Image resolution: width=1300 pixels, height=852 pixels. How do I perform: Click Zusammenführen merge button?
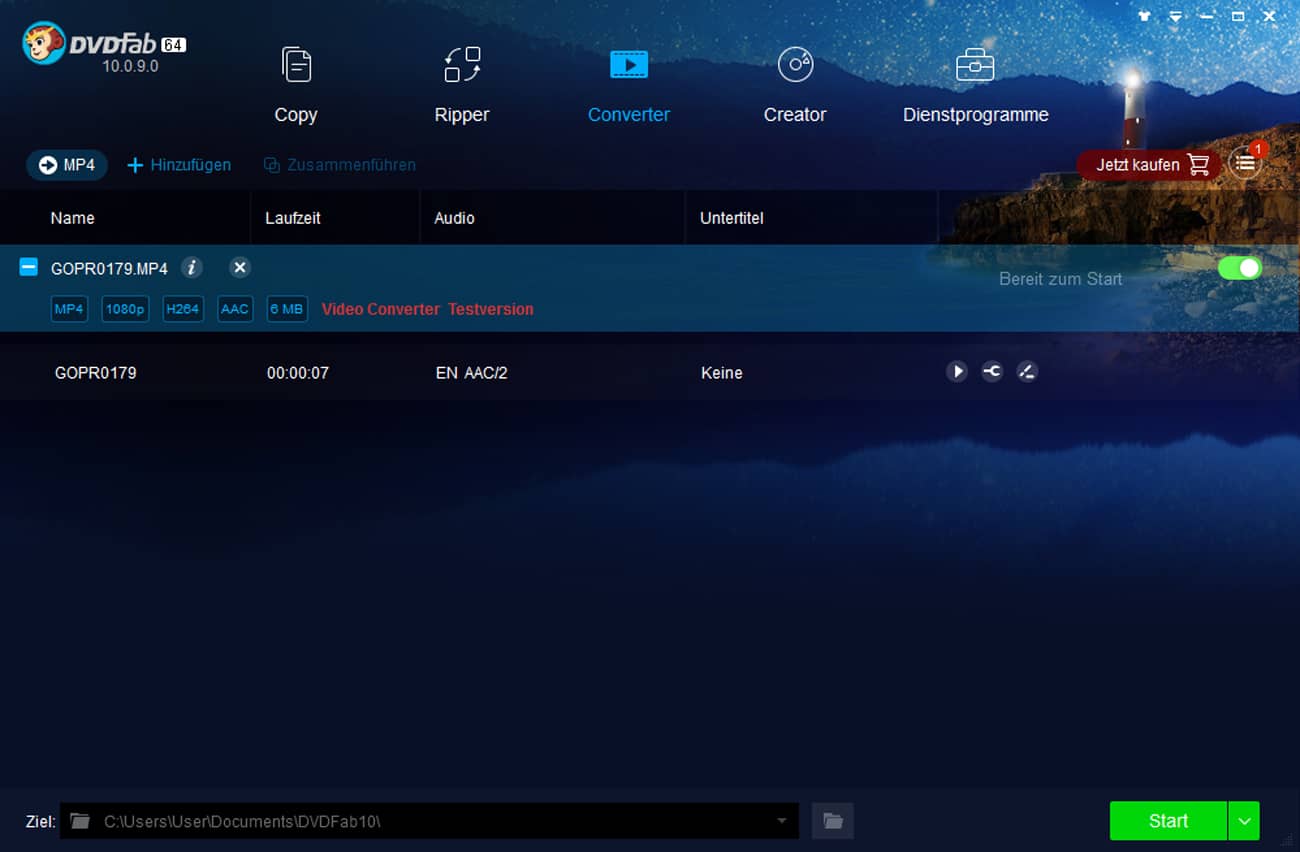click(x=340, y=165)
